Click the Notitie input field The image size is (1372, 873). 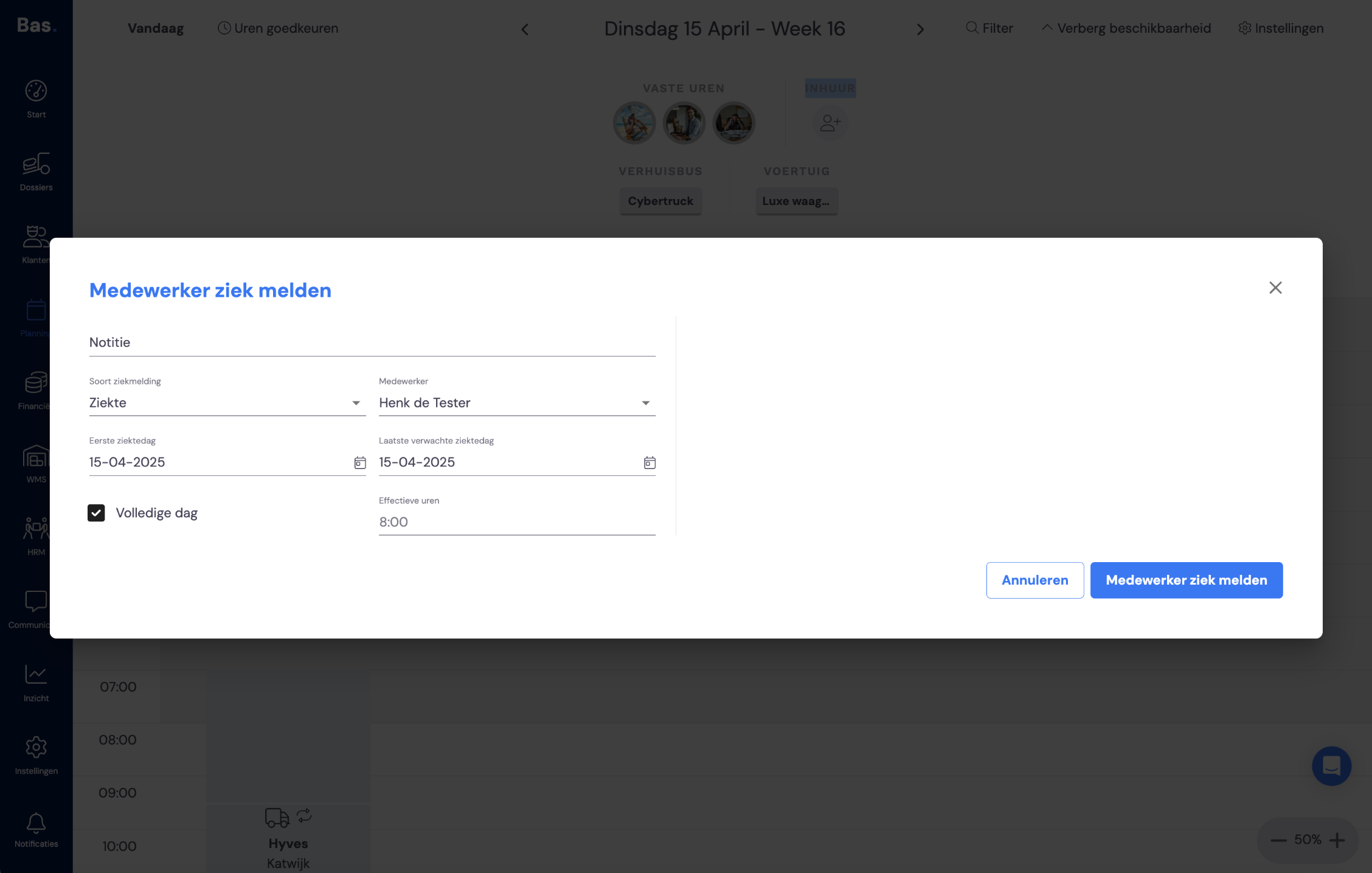coord(372,343)
